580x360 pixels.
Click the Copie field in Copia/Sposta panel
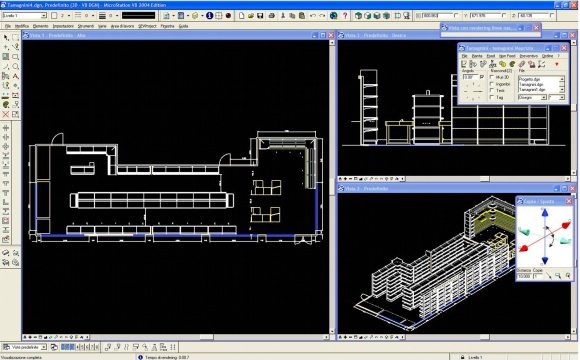538,276
